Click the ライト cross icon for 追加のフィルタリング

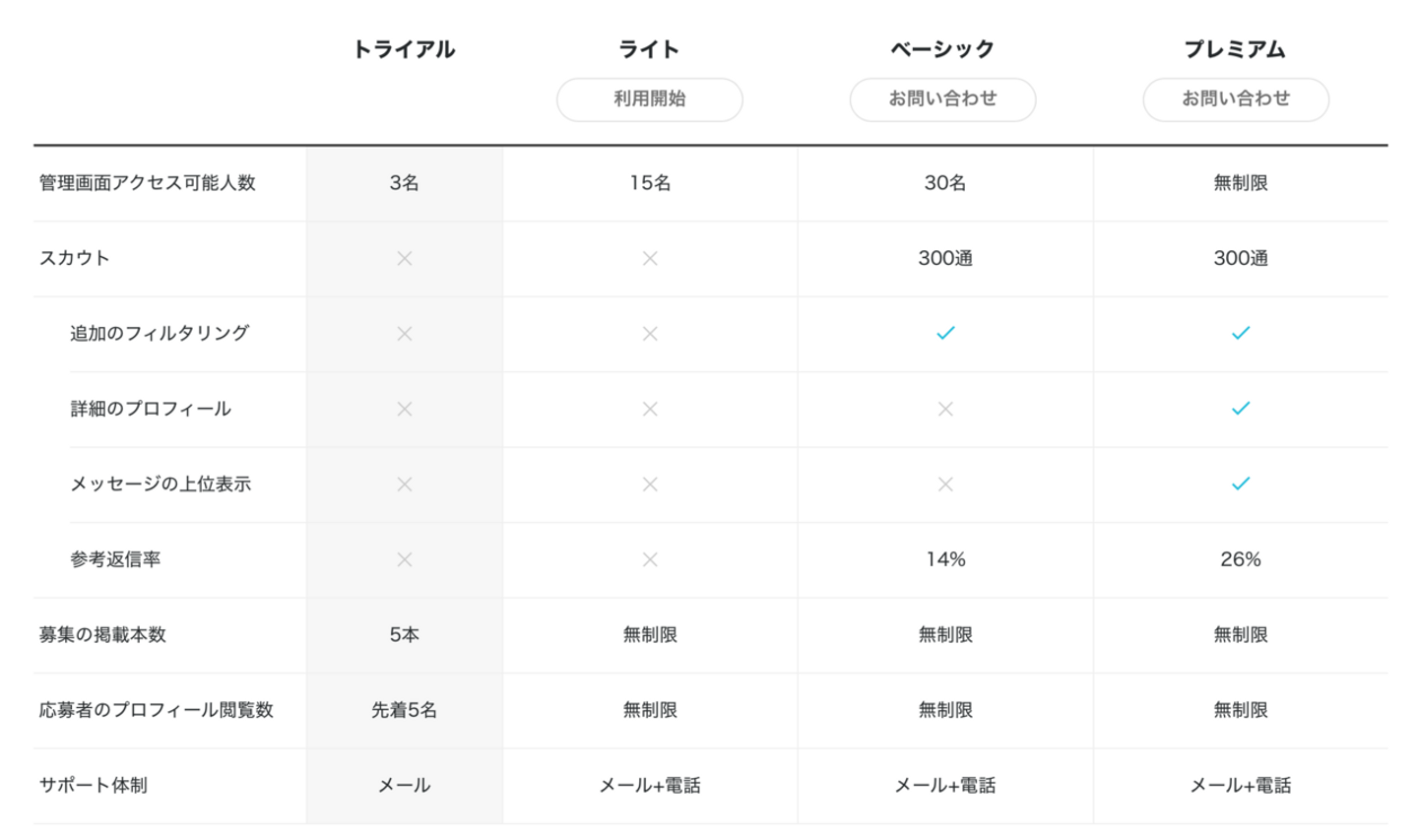pyautogui.click(x=650, y=334)
